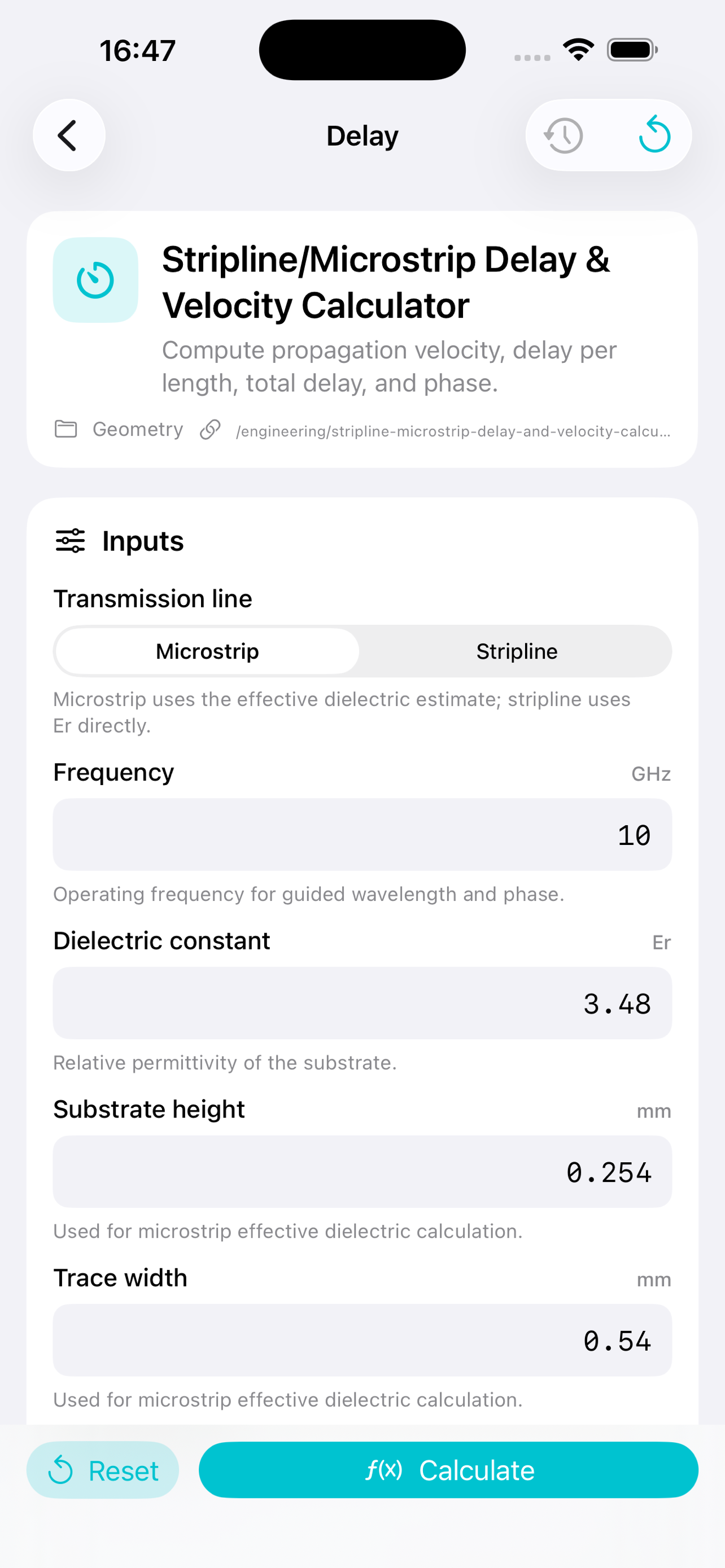725x1568 pixels.
Task: Open the engineering stripline-microstrip URL path
Action: pyautogui.click(x=453, y=431)
